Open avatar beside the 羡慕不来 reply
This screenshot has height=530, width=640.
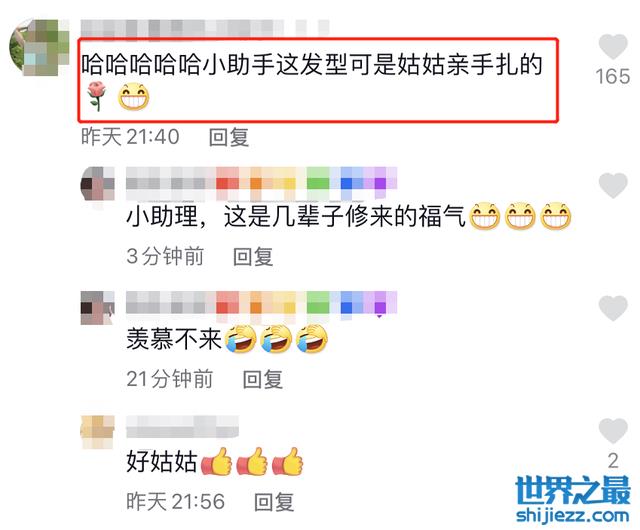[x=98, y=308]
